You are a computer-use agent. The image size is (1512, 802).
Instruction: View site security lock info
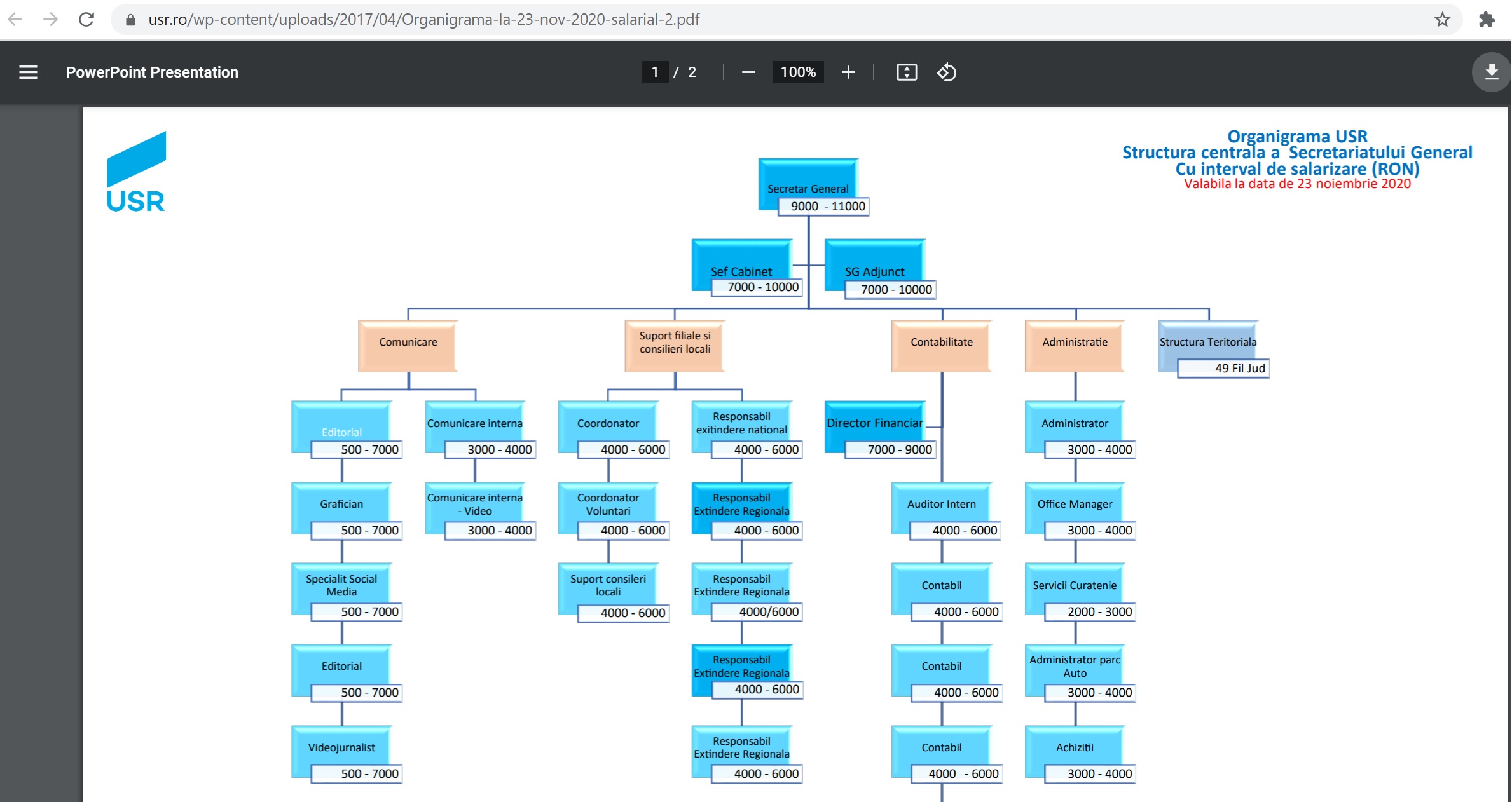point(130,20)
